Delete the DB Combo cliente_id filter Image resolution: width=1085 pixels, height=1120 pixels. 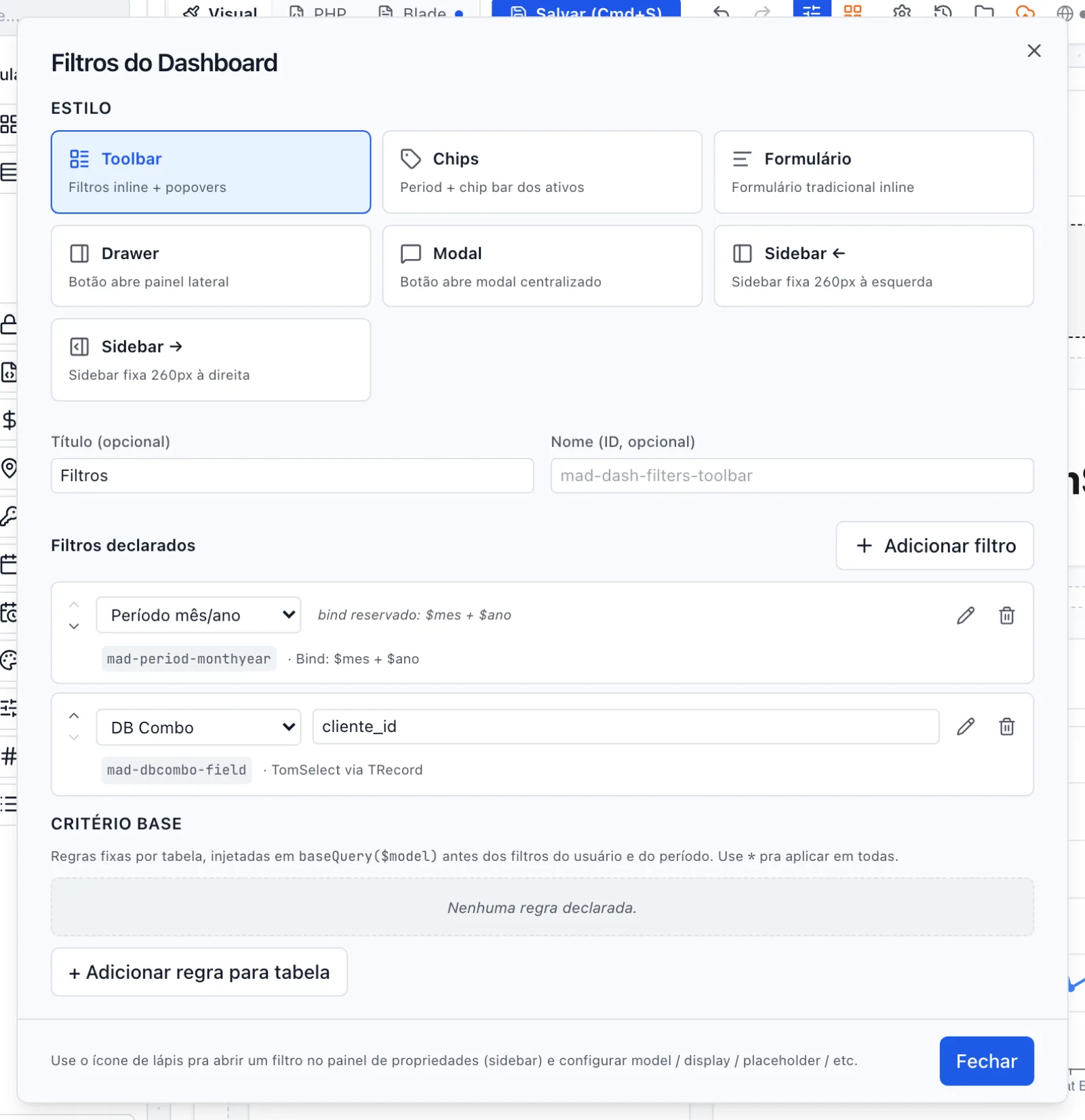[1006, 727]
